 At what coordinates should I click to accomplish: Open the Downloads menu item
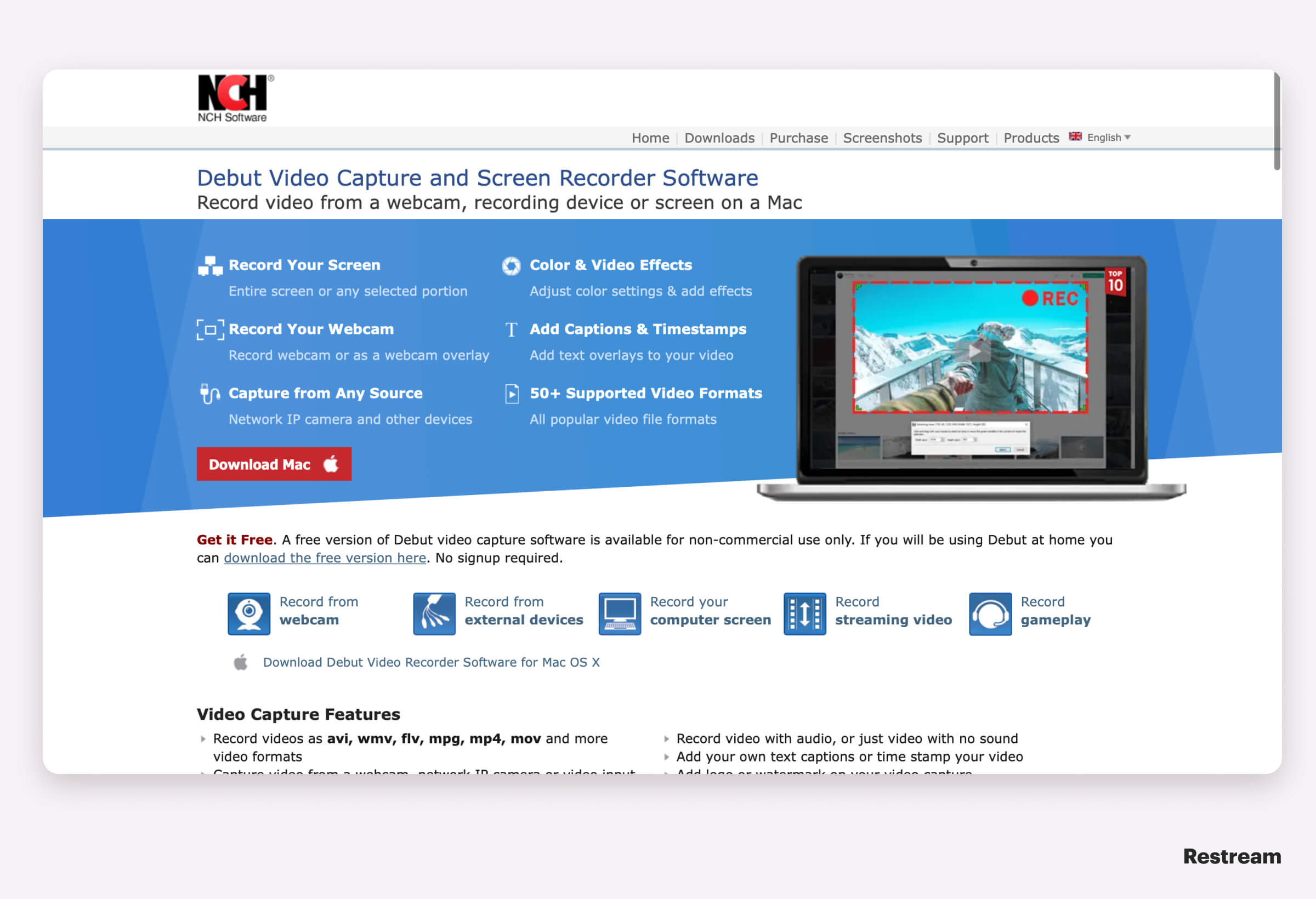point(719,138)
